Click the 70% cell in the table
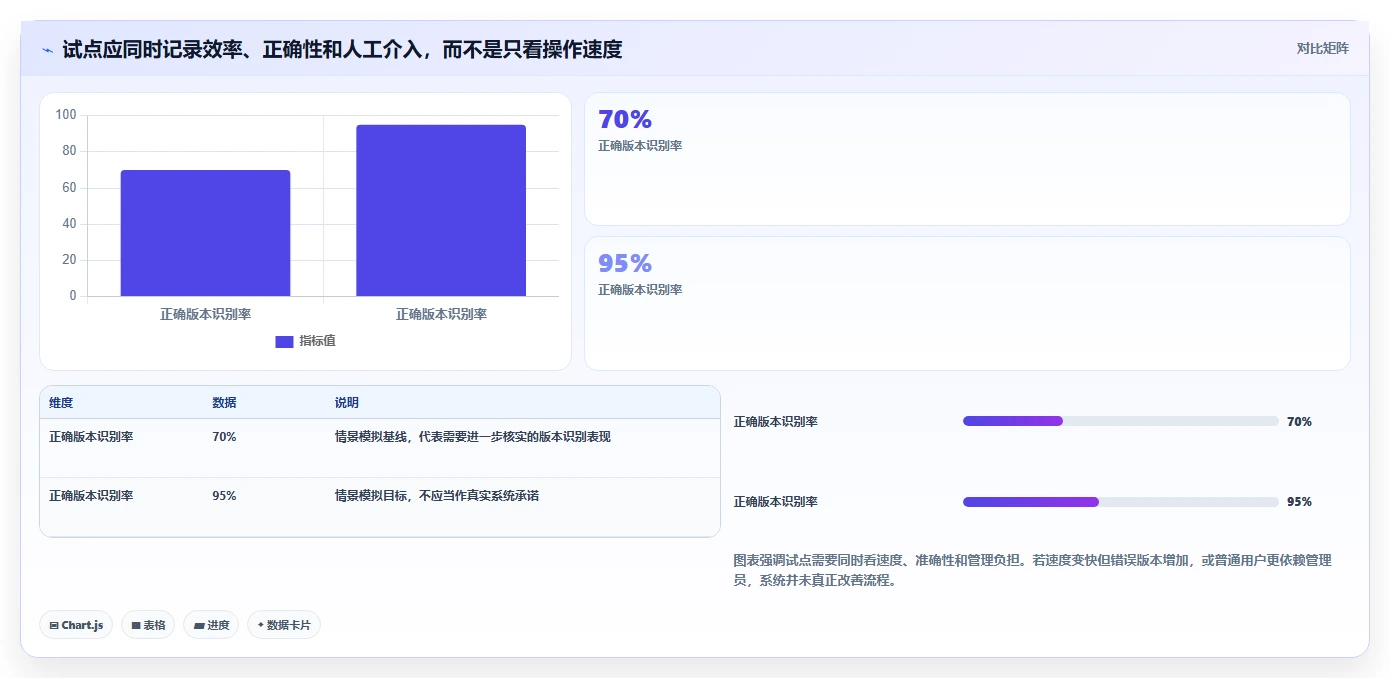1390x678 pixels. point(224,437)
